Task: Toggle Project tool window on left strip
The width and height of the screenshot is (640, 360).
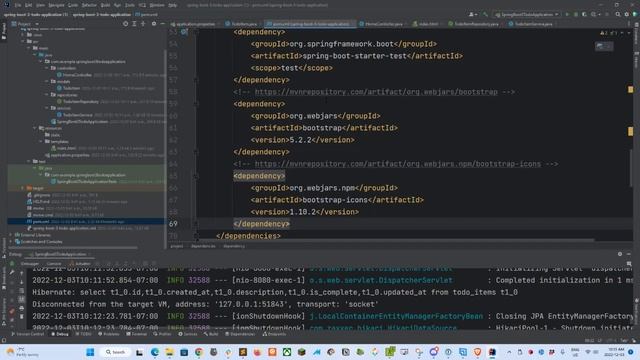Action: tap(4, 31)
